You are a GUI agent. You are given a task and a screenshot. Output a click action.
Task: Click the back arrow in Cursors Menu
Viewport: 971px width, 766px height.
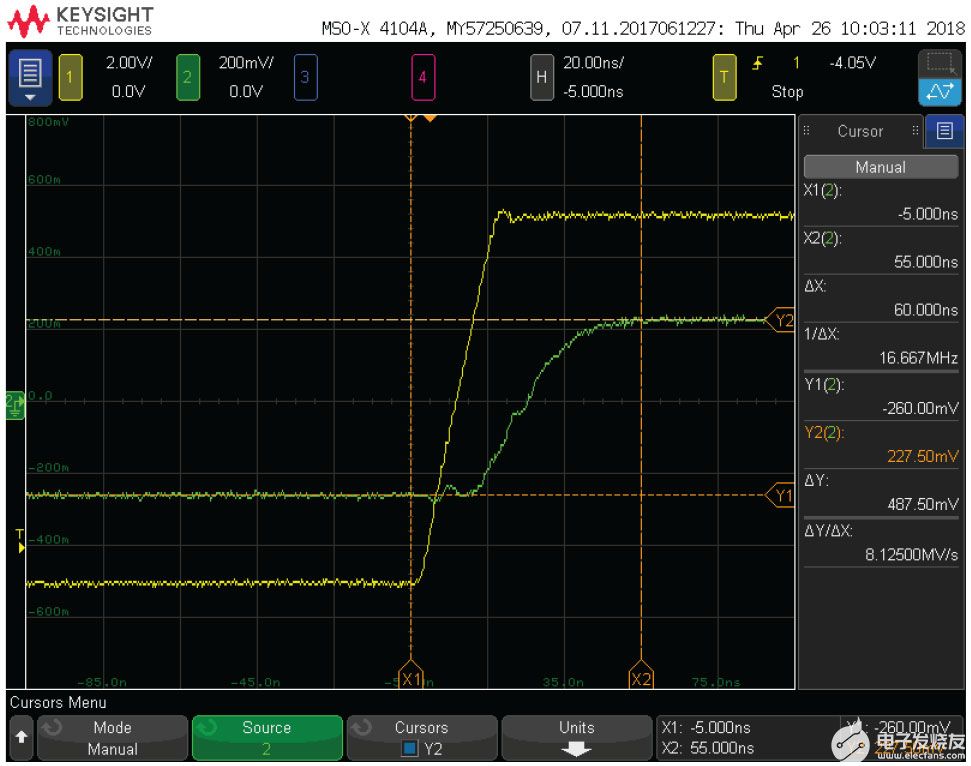point(20,738)
